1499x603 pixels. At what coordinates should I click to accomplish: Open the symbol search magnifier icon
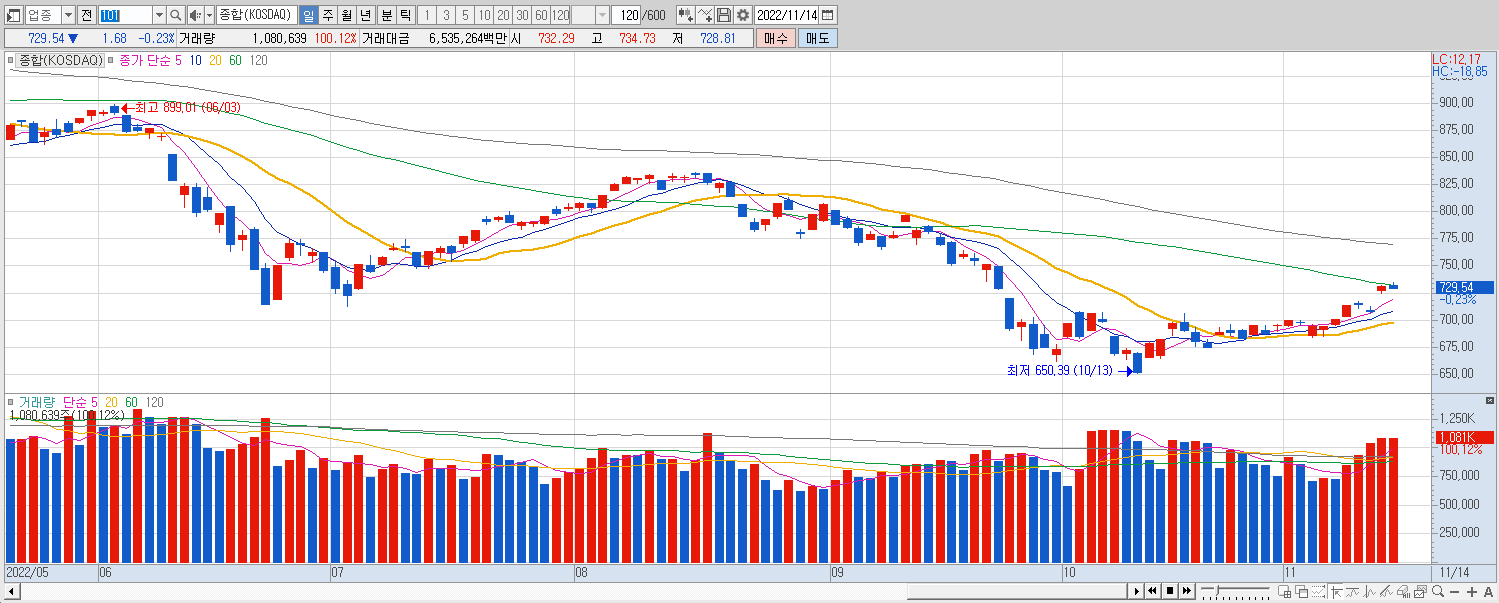176,15
